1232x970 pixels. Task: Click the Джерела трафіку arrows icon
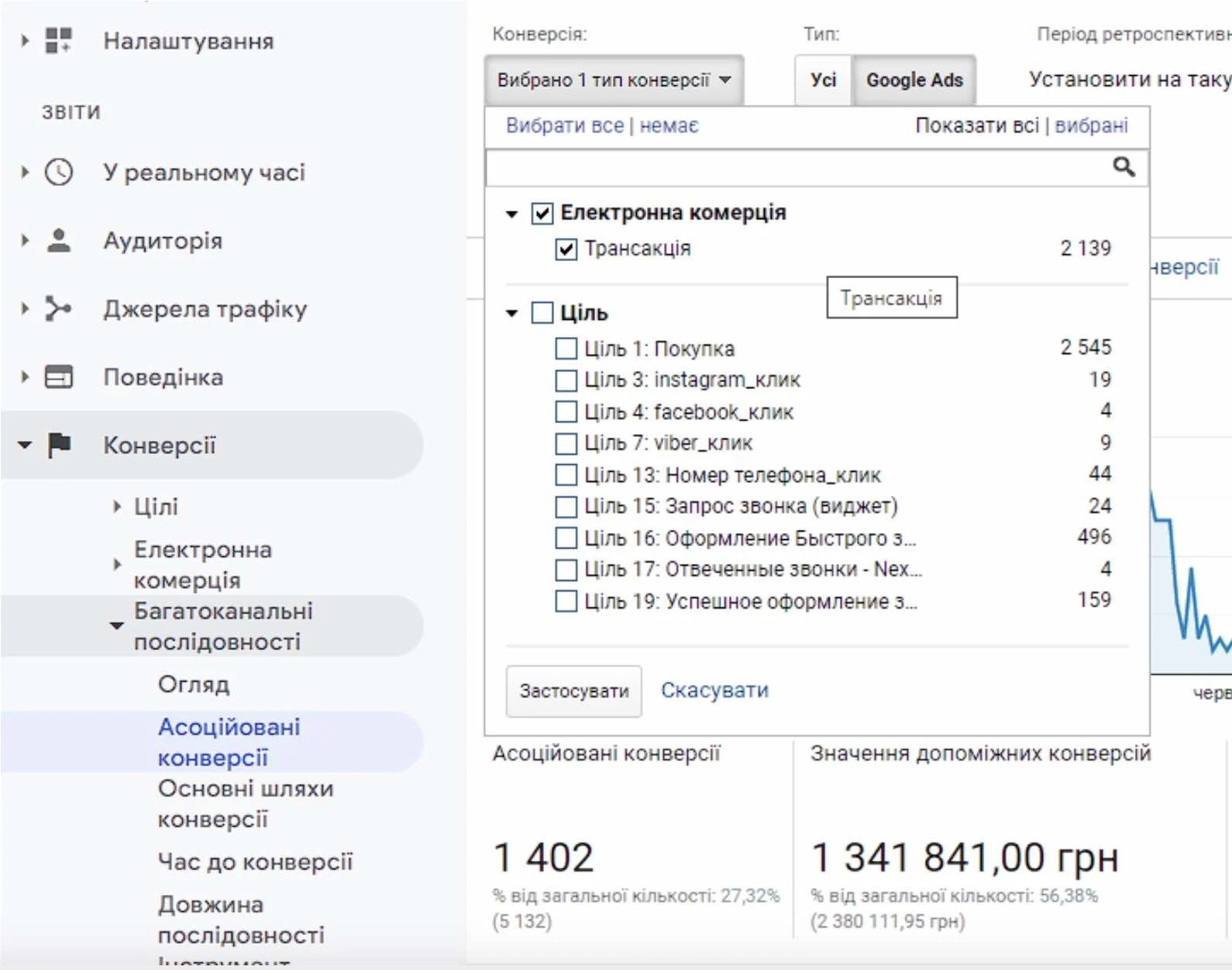click(x=58, y=308)
